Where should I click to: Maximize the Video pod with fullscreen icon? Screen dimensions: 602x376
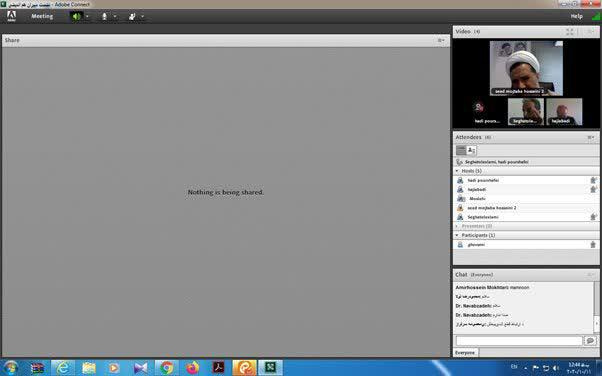(x=570, y=32)
